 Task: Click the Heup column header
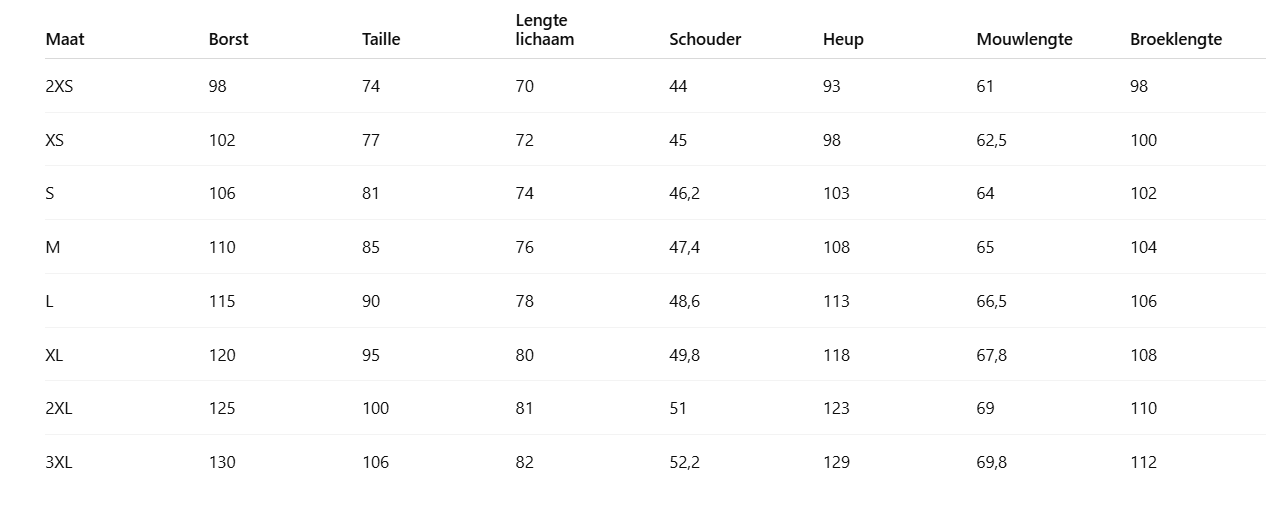(x=843, y=40)
